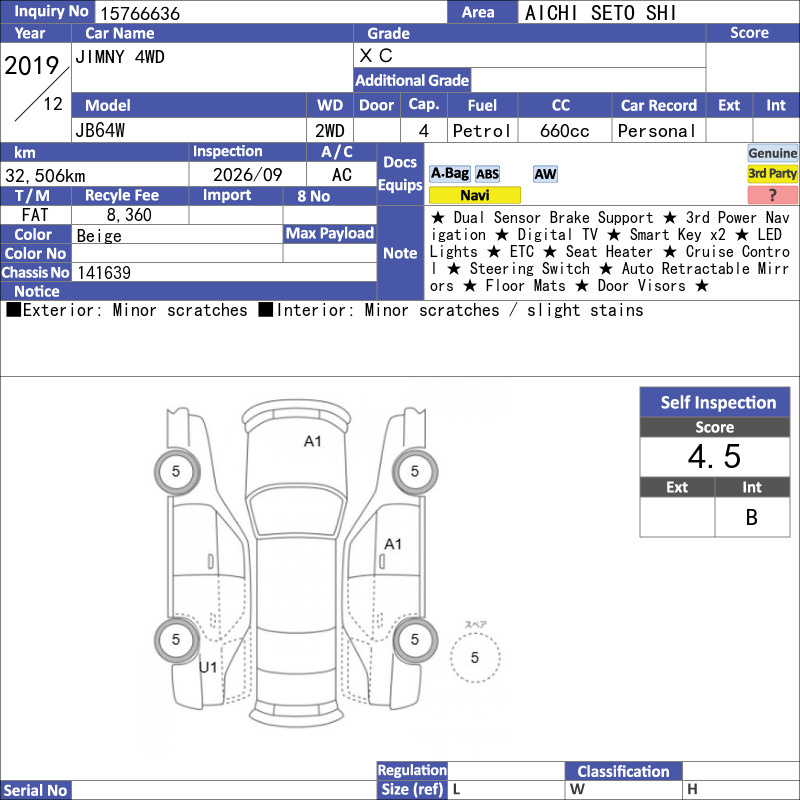Viewport: 800px width, 800px height.
Task: Click the spare tire circle marked 5
Action: (x=475, y=657)
